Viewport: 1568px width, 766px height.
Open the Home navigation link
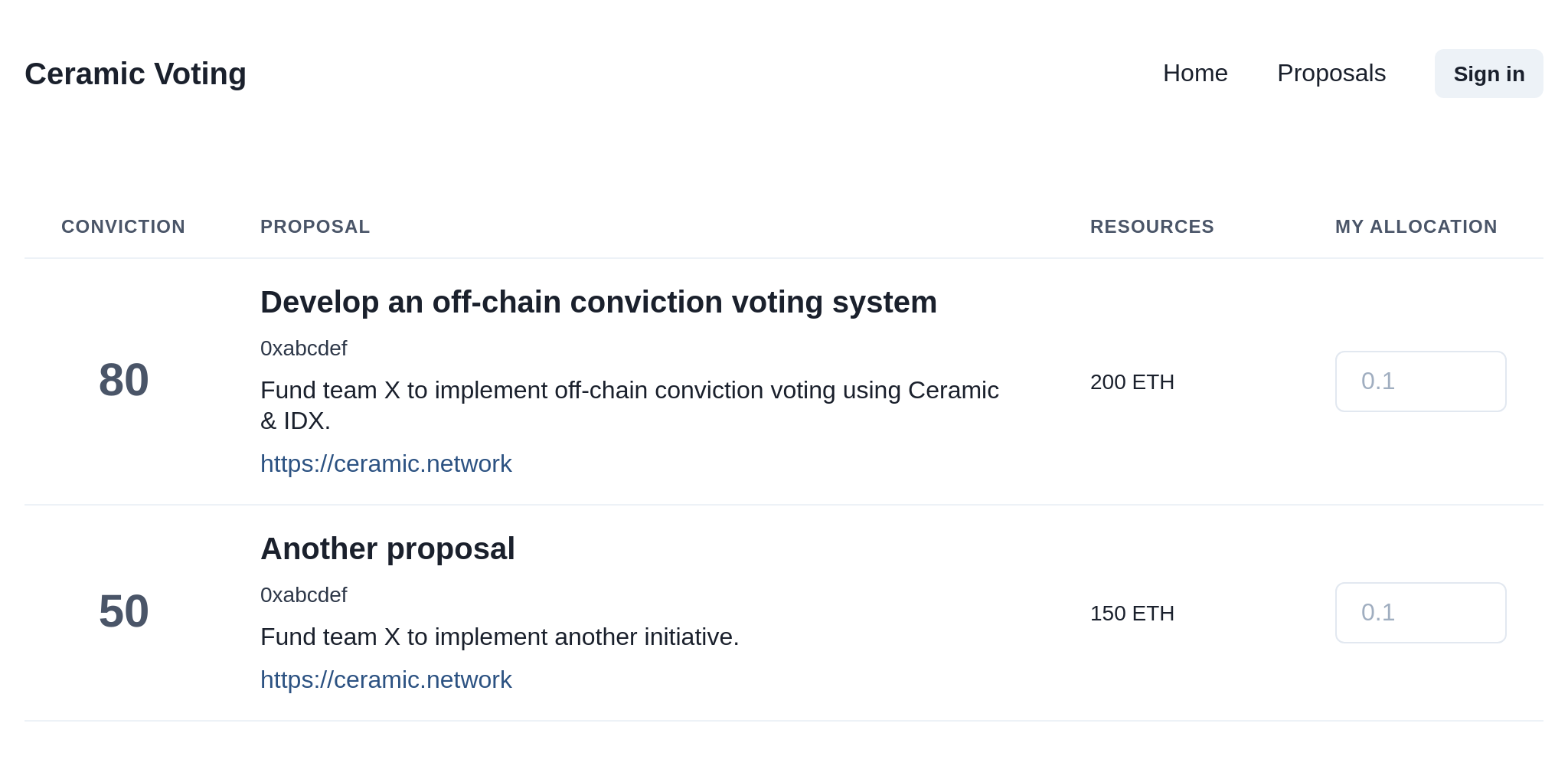pos(1195,74)
